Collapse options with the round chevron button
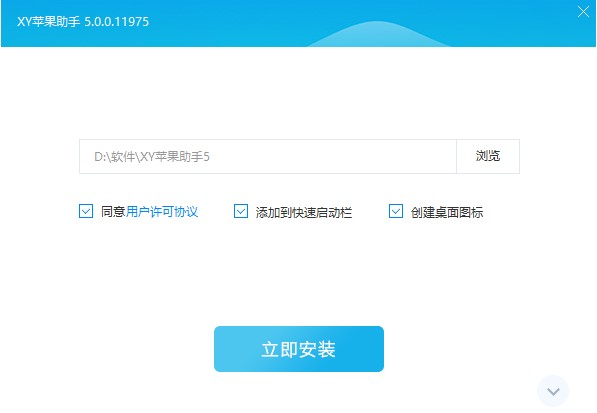 coord(553,391)
